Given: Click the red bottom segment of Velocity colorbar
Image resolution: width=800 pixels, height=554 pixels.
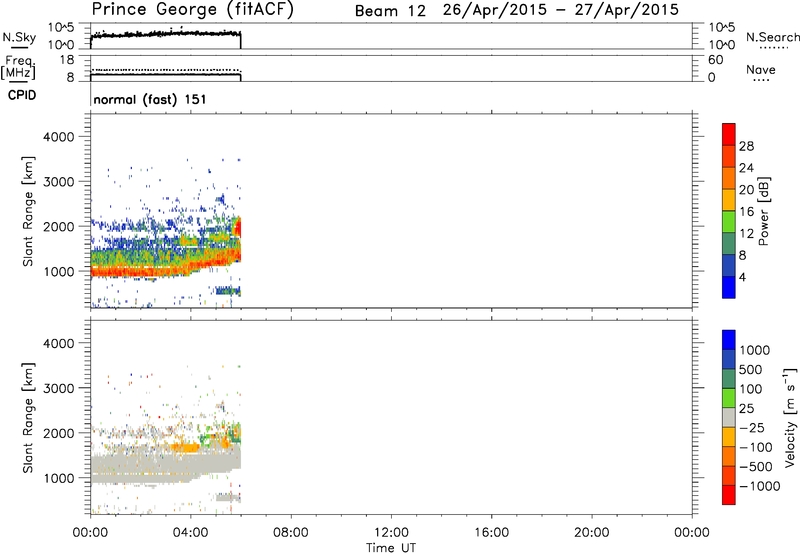Looking at the screenshot, I should click(729, 495).
